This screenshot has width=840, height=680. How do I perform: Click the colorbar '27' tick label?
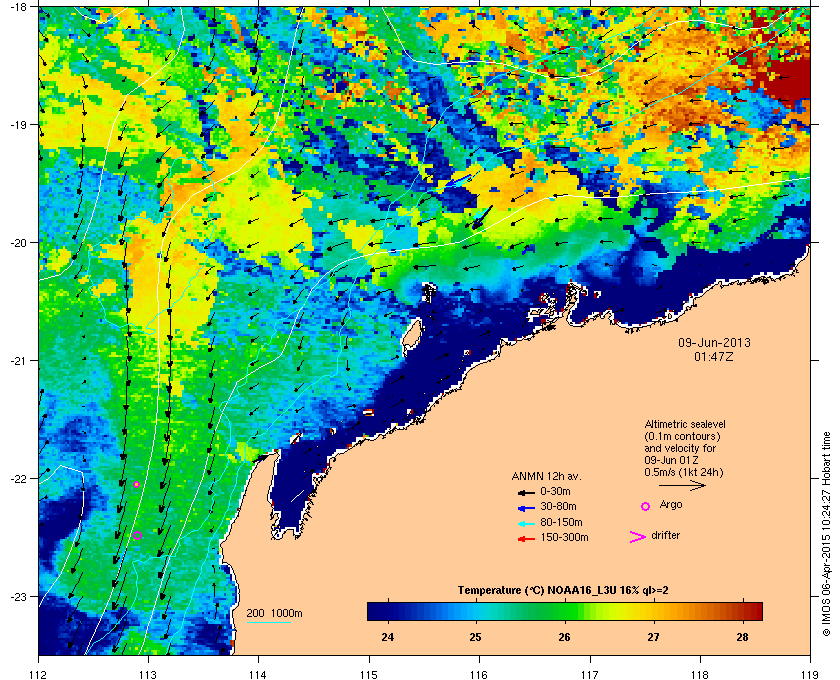point(653,637)
